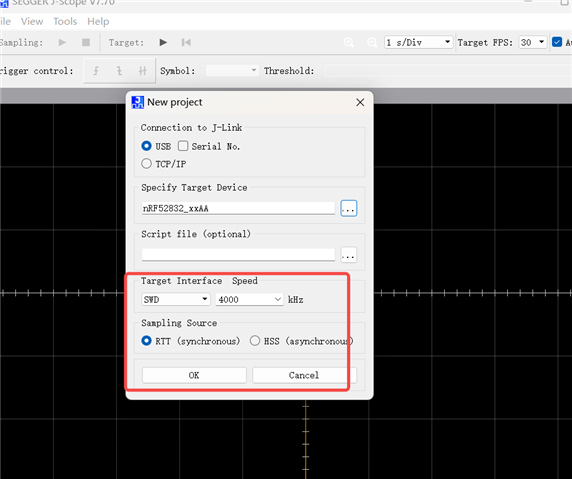Start sampling with the Sampling play icon
This screenshot has height=479, width=572.
pos(62,42)
